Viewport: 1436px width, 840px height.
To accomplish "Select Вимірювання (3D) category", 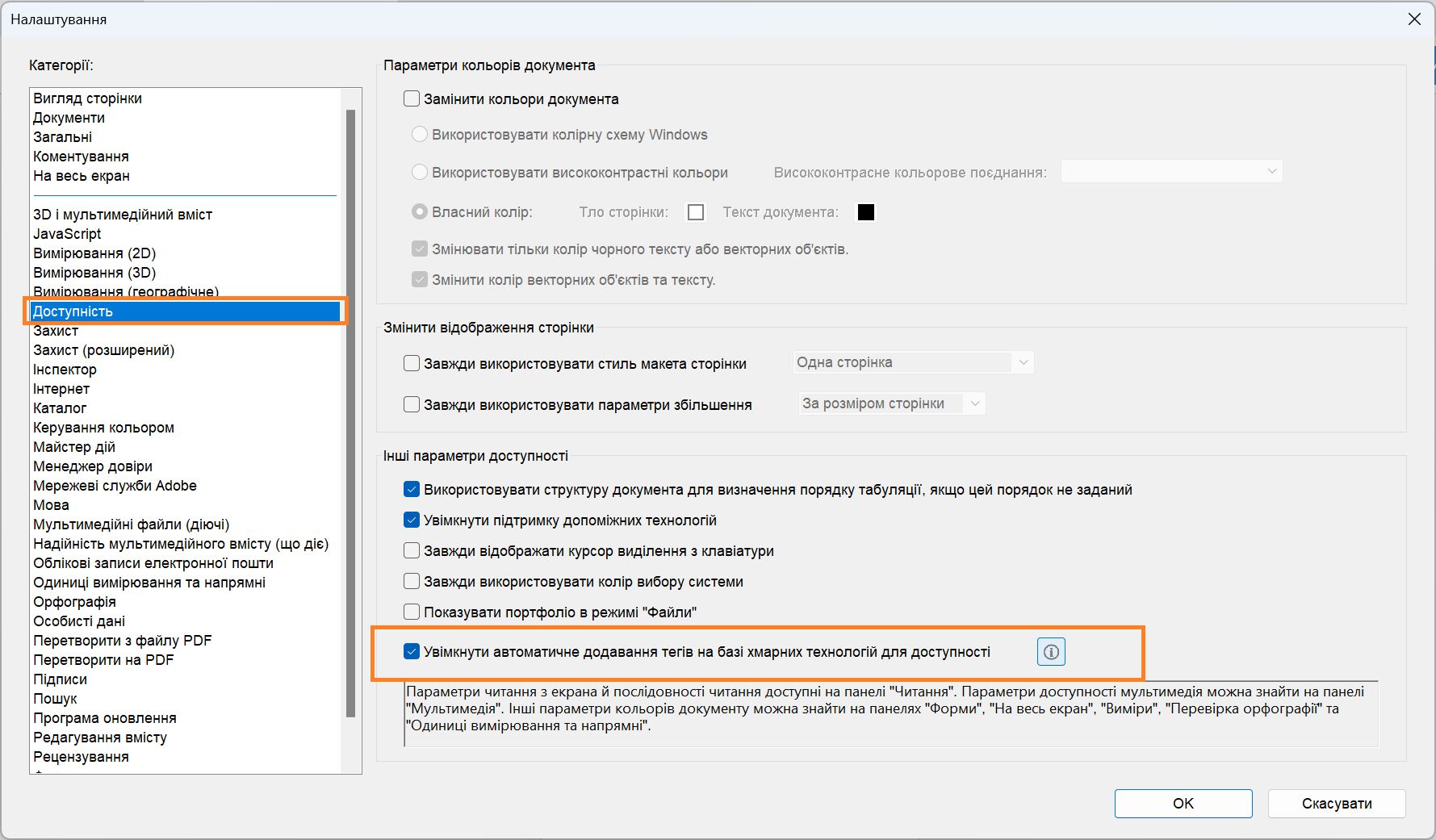I will tap(185, 273).
